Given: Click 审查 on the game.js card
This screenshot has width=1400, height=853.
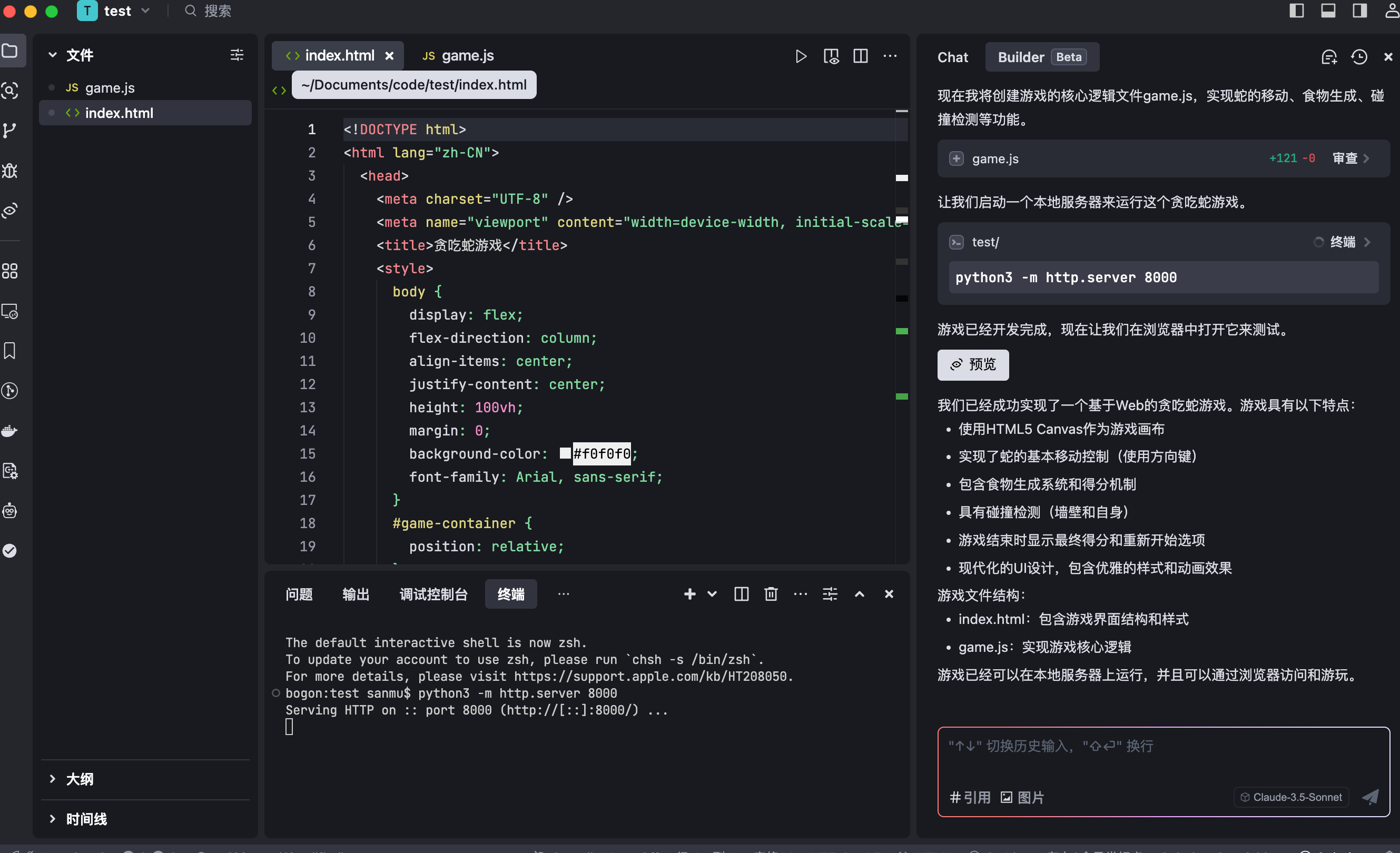Looking at the screenshot, I should click(1345, 158).
